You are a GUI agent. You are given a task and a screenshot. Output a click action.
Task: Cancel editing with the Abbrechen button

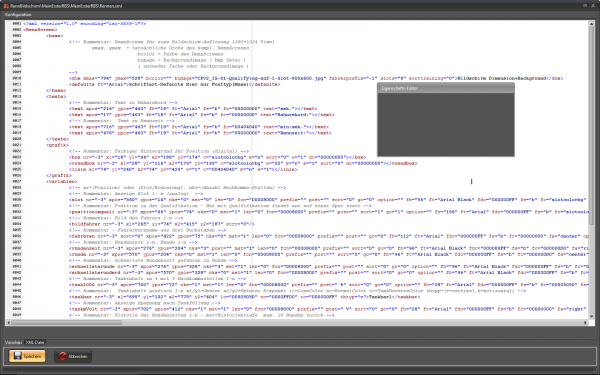pos(73,356)
